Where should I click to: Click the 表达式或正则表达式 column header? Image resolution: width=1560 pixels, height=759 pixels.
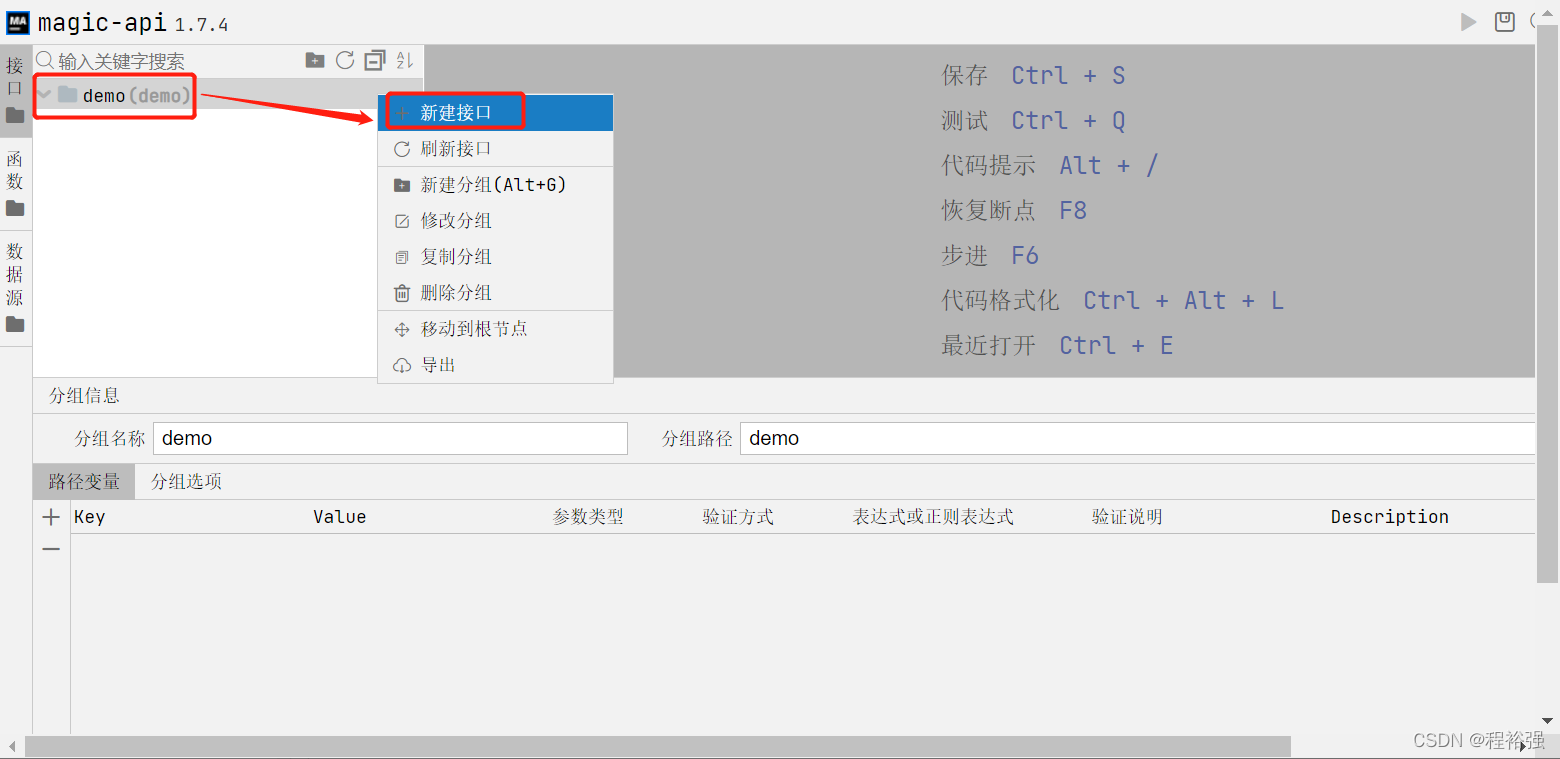pyautogui.click(x=933, y=517)
